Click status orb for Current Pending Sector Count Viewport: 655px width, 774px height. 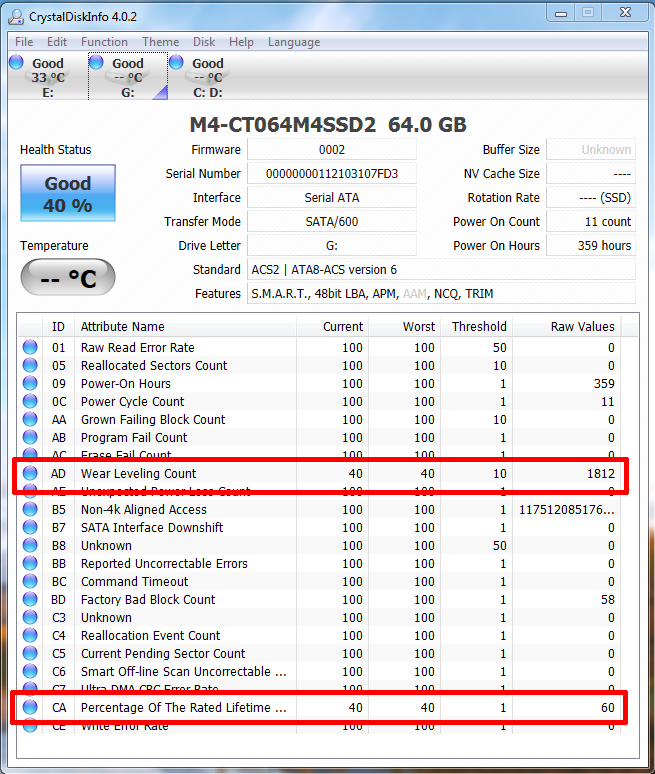[x=30, y=653]
